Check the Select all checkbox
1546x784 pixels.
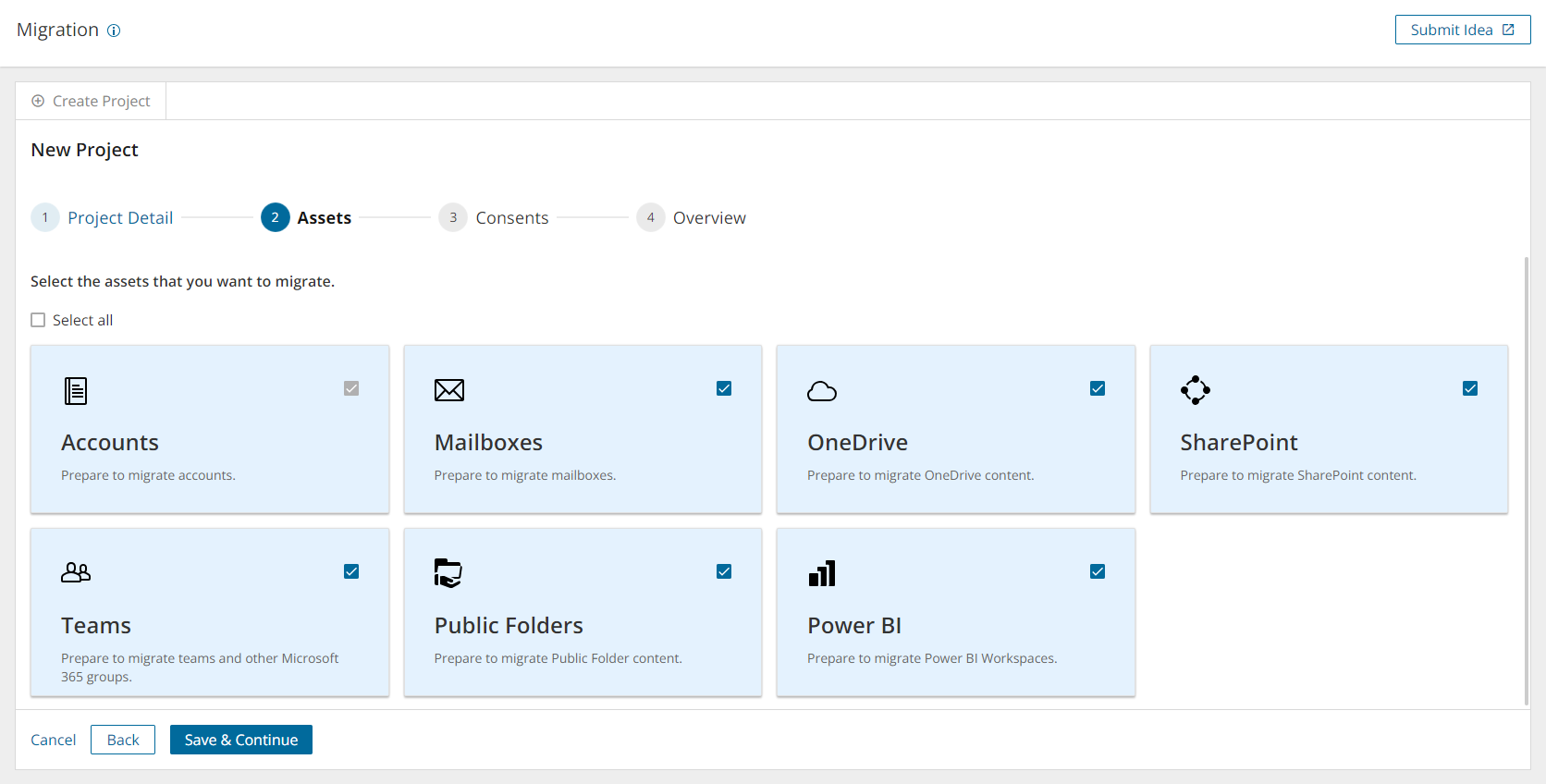pos(38,320)
